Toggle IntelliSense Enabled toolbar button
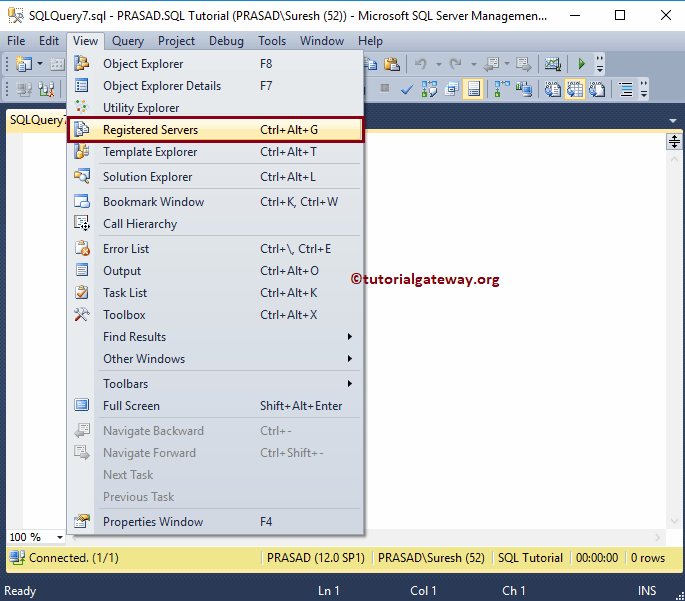This screenshot has height=601, width=685. pos(473,89)
